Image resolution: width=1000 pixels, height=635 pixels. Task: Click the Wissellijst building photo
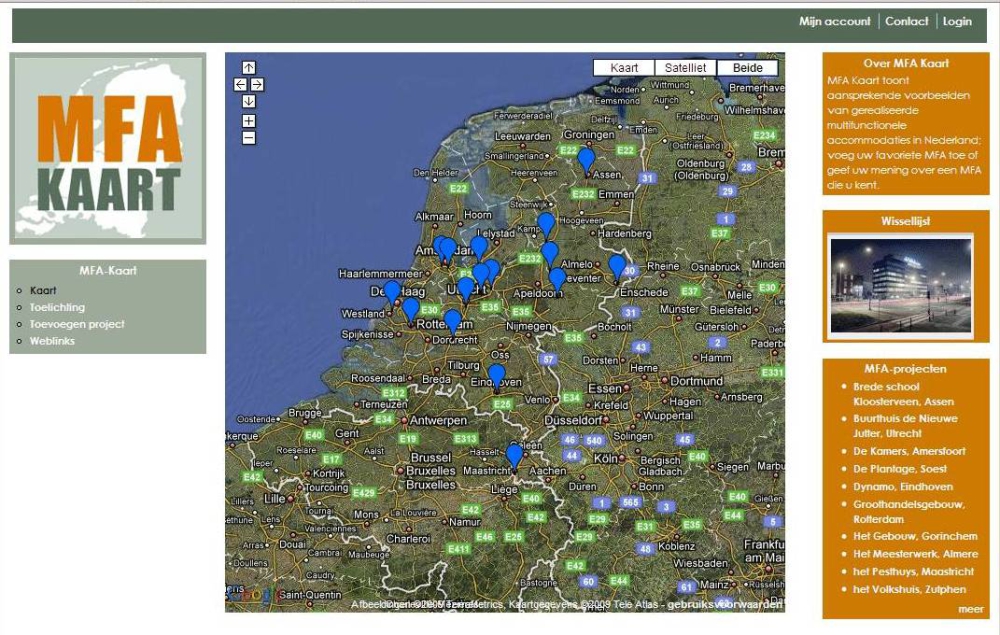point(900,284)
